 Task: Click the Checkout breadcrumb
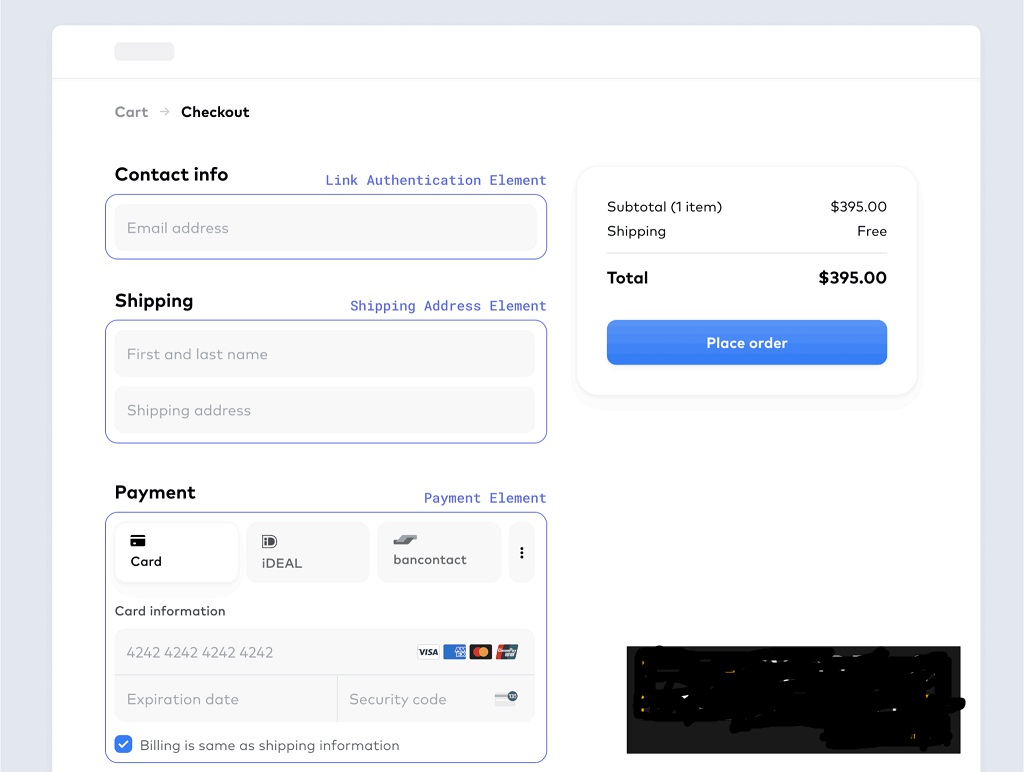click(x=215, y=112)
